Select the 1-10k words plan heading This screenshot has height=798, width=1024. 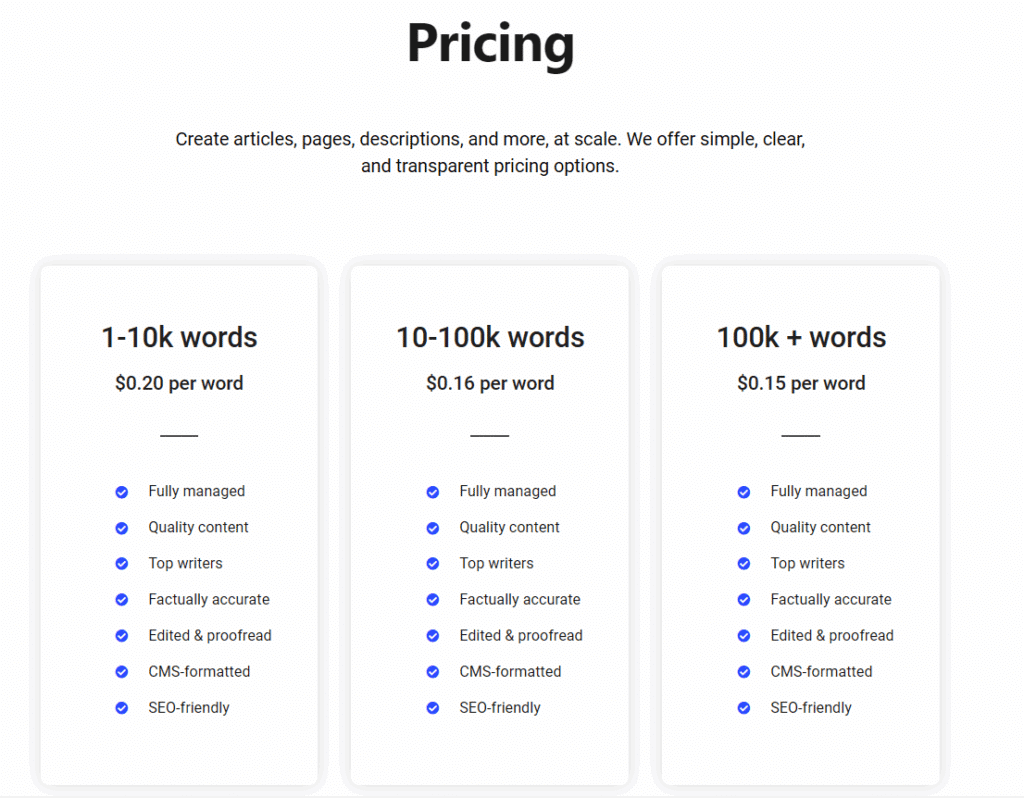(x=179, y=338)
